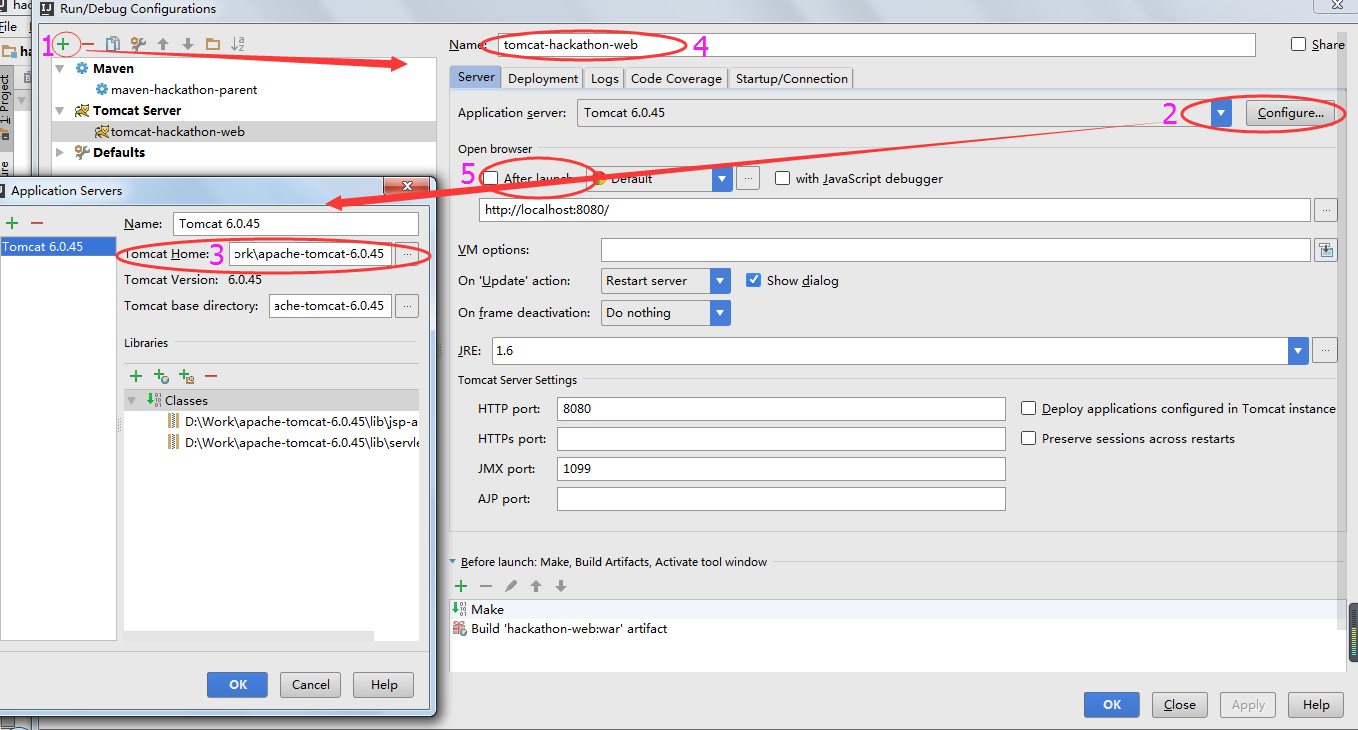
Task: Remove the selected run configuration
Action: click(x=88, y=44)
